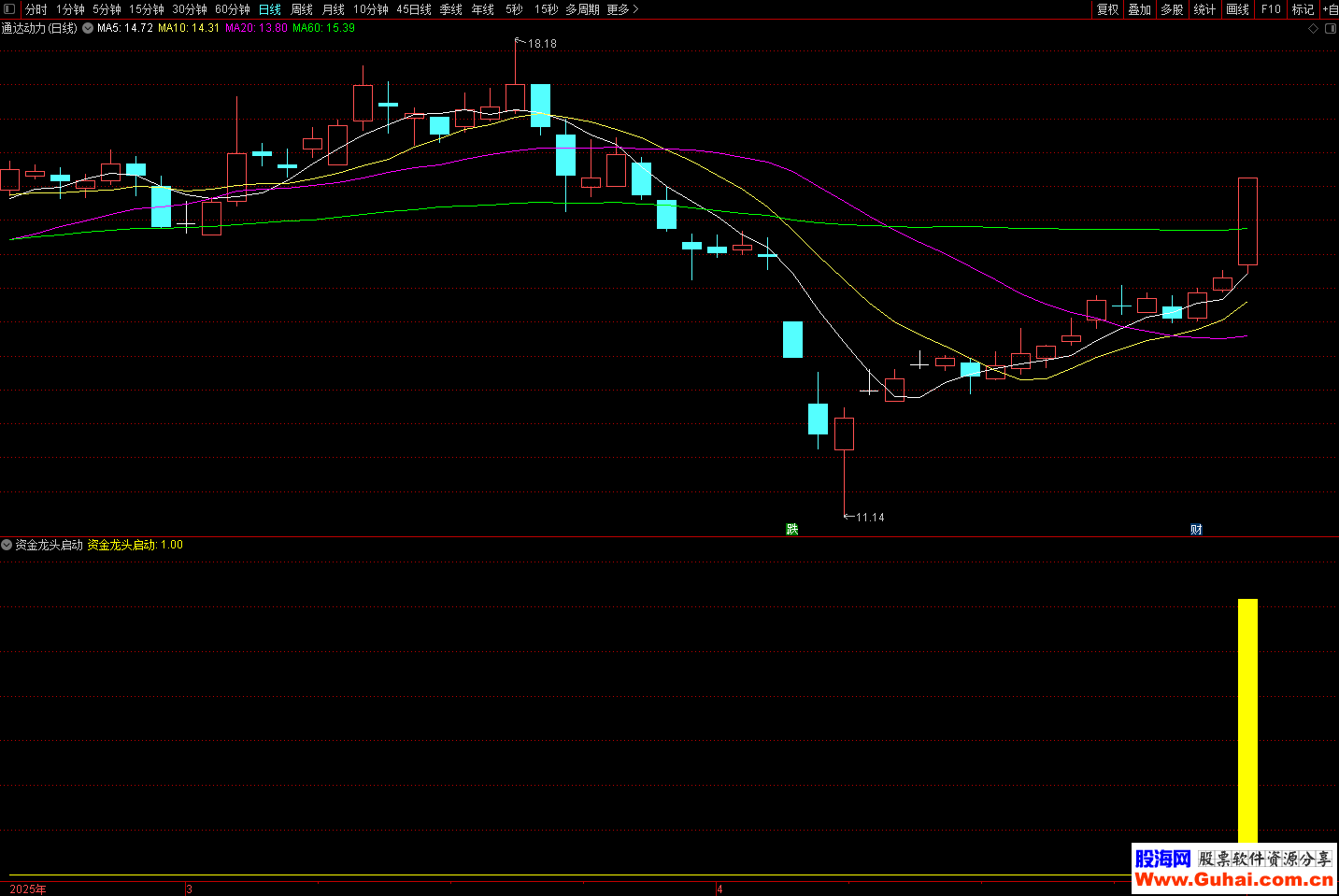The image size is (1339, 896).
Task: Click the 18.18 high price label
Action: (x=542, y=44)
